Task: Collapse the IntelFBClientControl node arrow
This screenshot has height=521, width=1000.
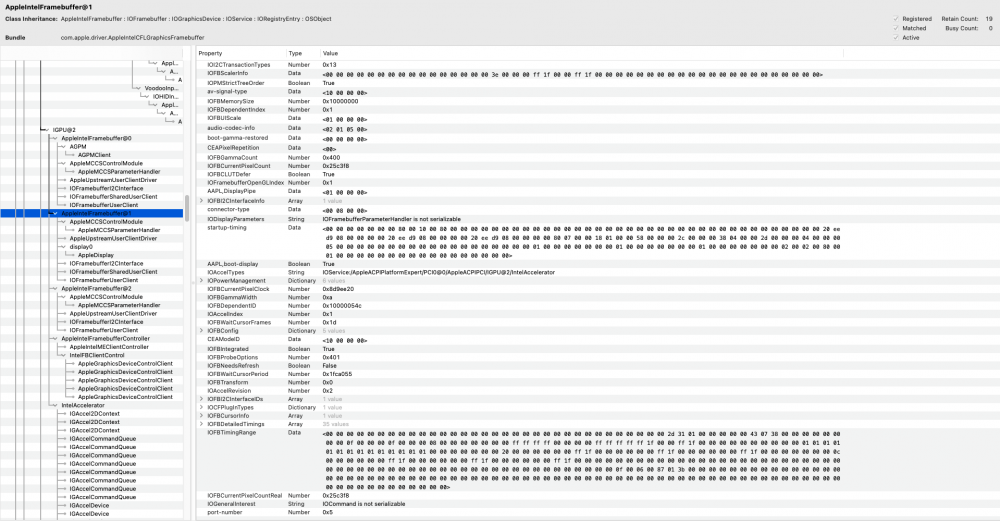Action: pyautogui.click(x=63, y=355)
